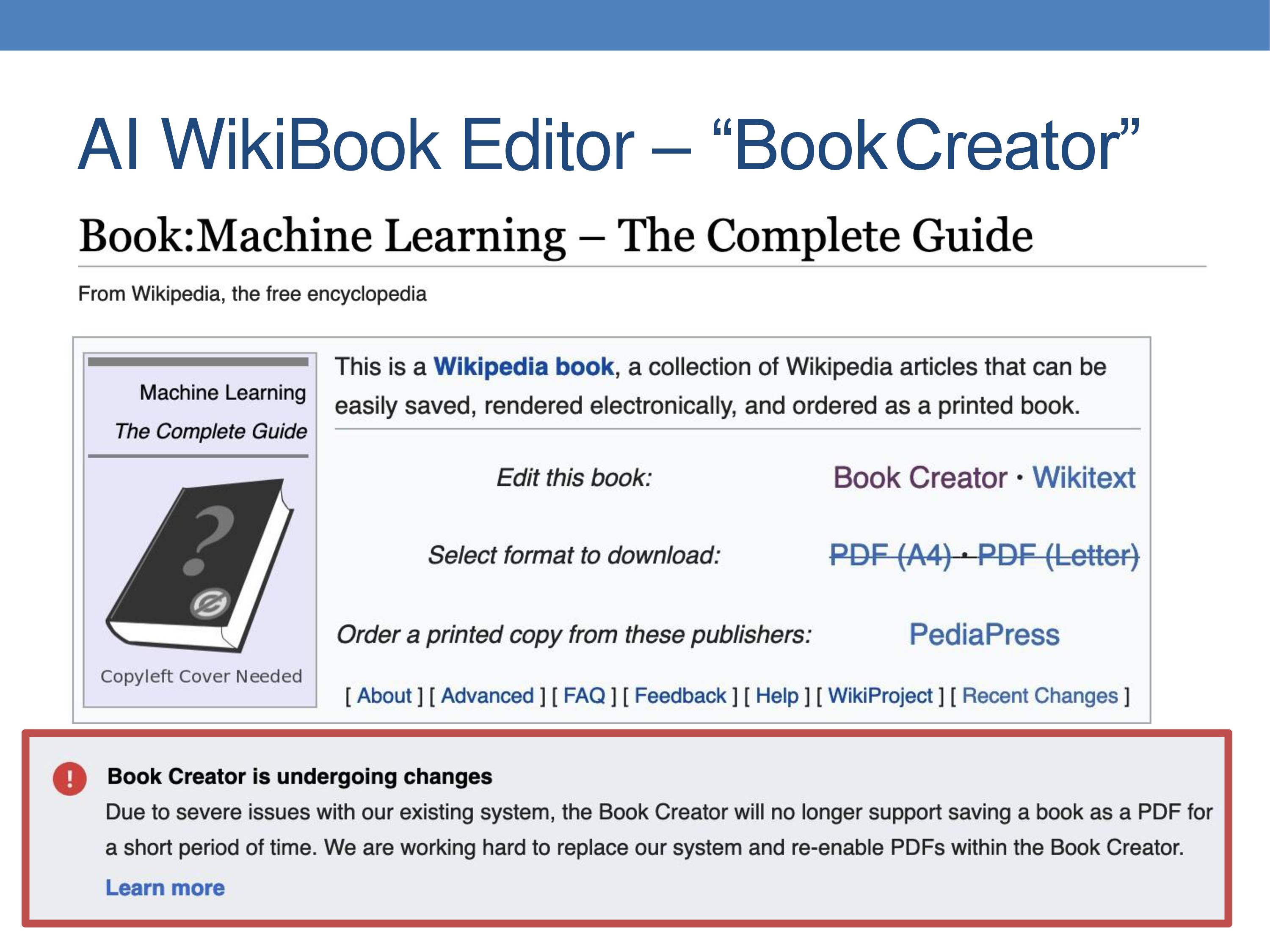The width and height of the screenshot is (1270, 952).
Task: Click 'Book Creator is undergoing changes' heading
Action: tap(300, 776)
